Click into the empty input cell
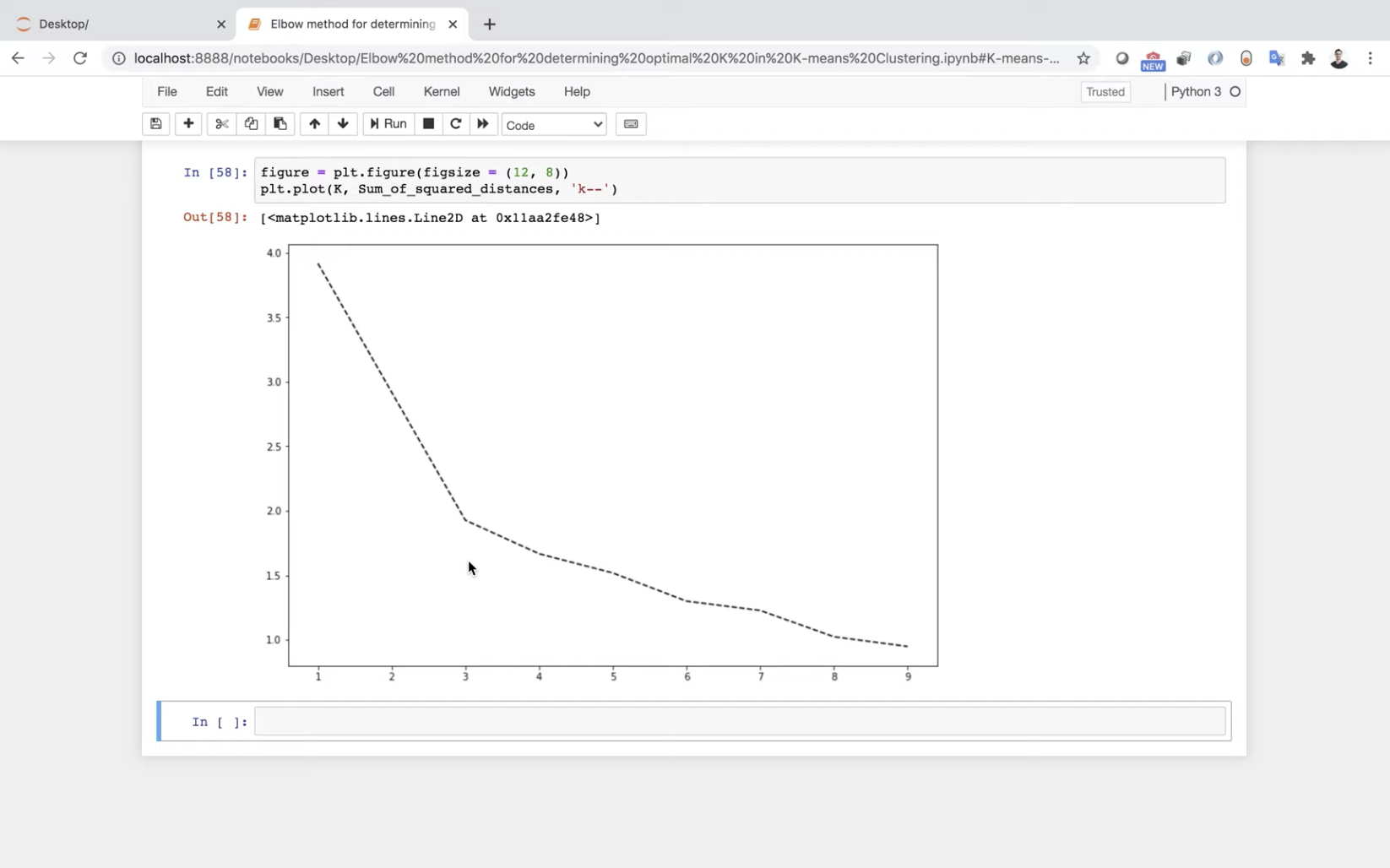The image size is (1390, 868). pos(739,722)
